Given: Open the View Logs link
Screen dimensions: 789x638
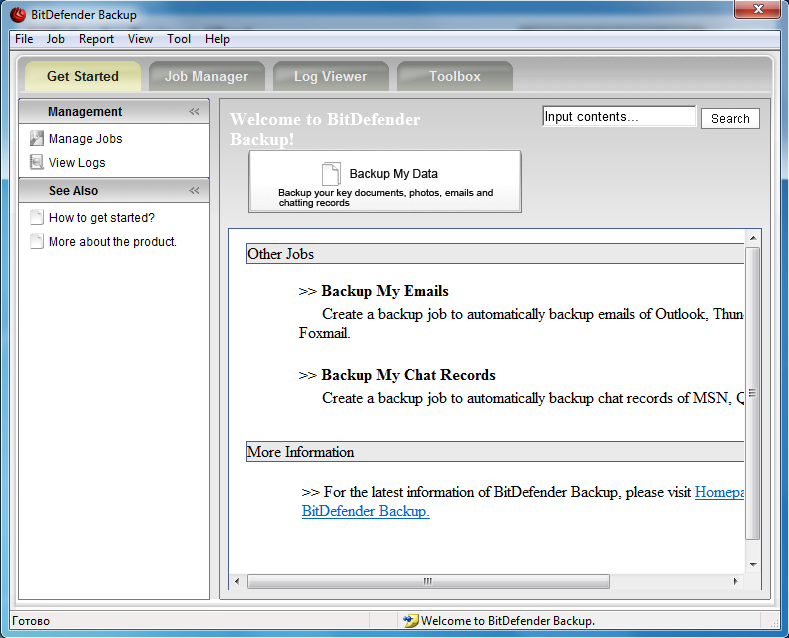Looking at the screenshot, I should 77,163.
